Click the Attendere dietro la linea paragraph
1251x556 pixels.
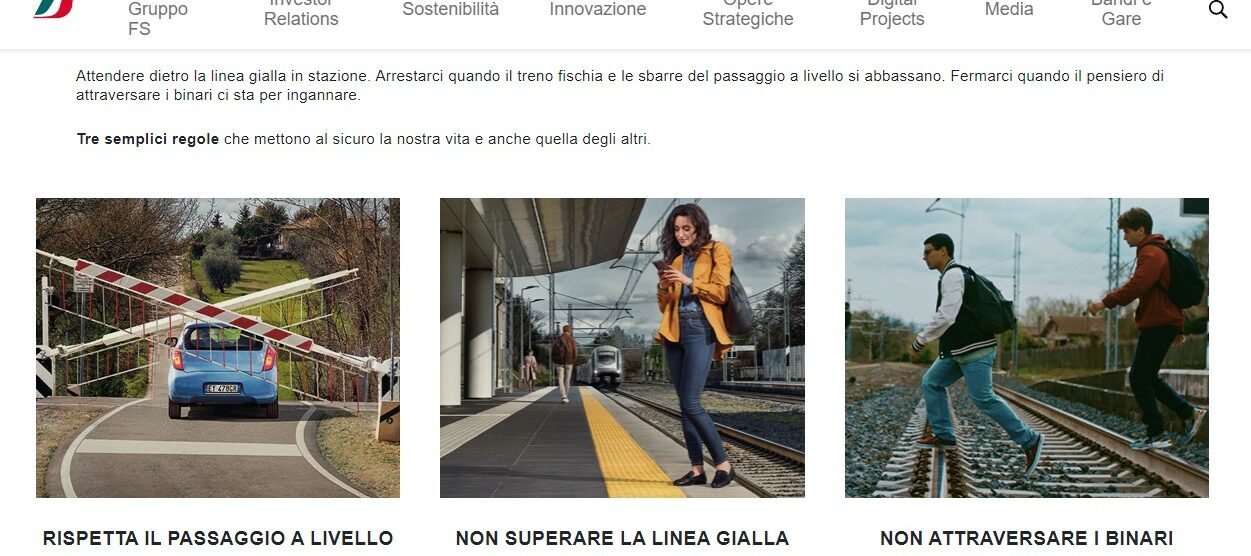coord(620,85)
